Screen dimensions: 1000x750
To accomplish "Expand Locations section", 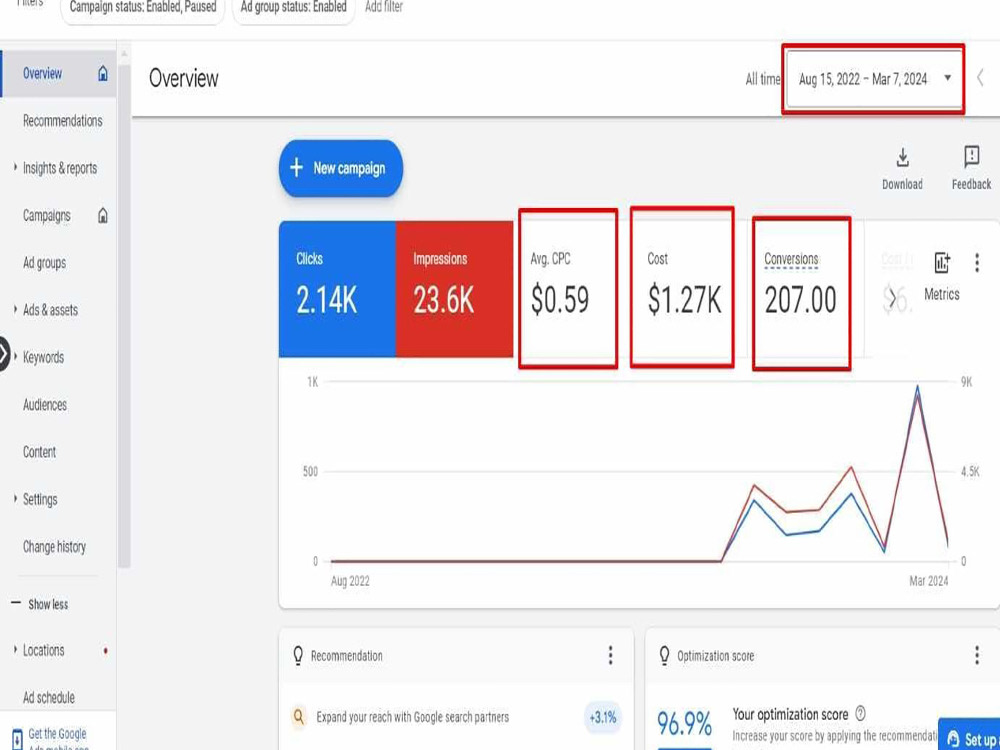I will pos(15,650).
